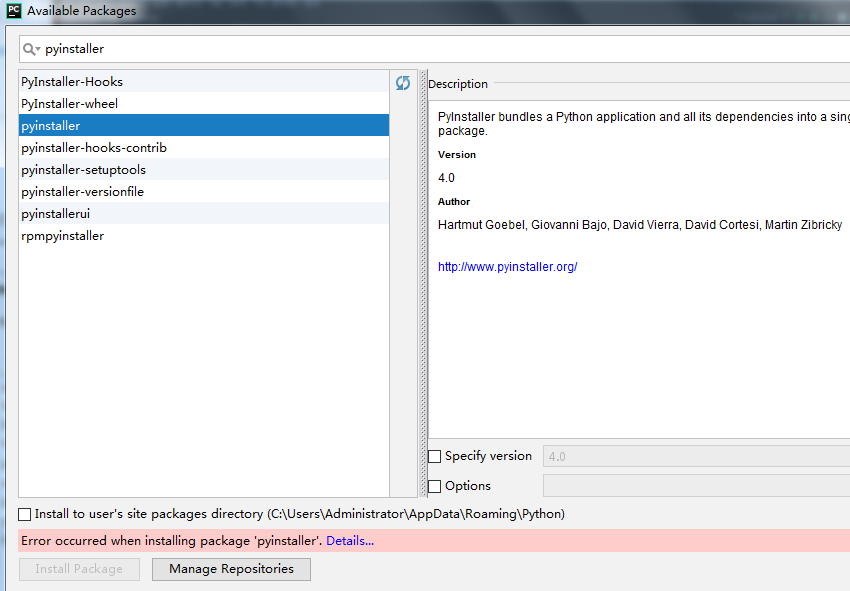Enable the Options checkbox

pos(435,486)
